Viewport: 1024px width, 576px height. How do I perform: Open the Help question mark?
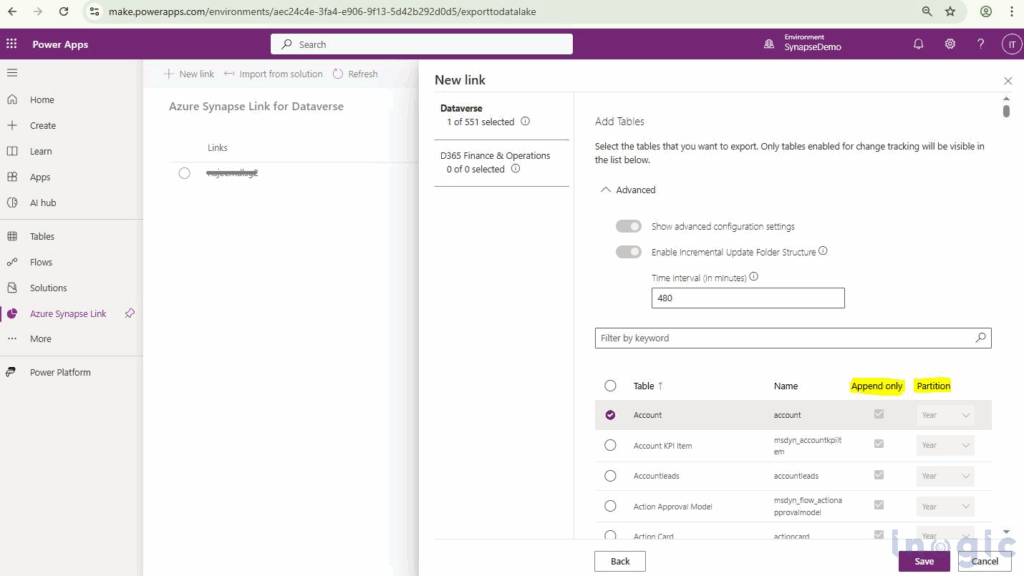978,44
